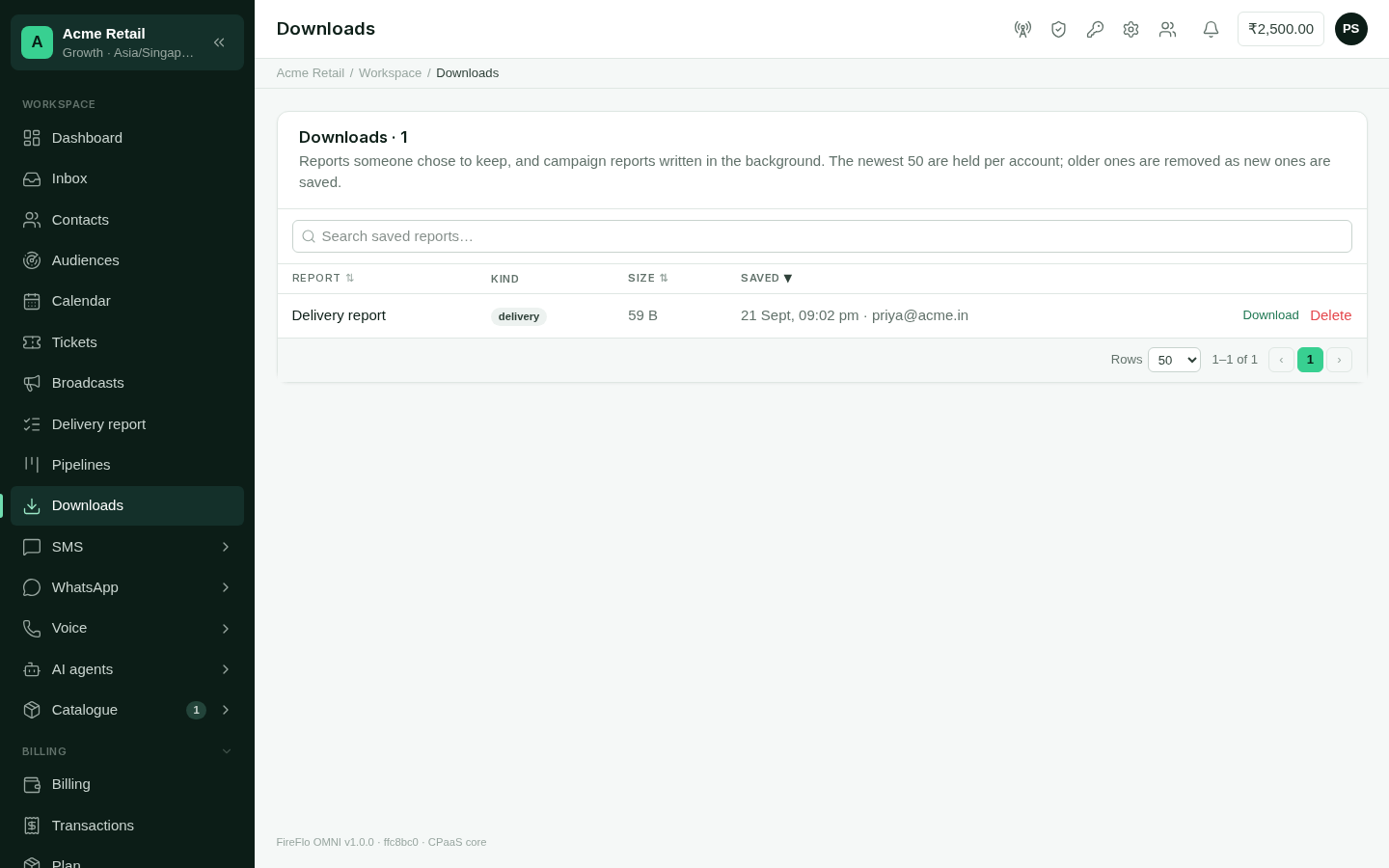The image size is (1389, 868).
Task: Click the previous page arrow
Action: tap(1281, 360)
